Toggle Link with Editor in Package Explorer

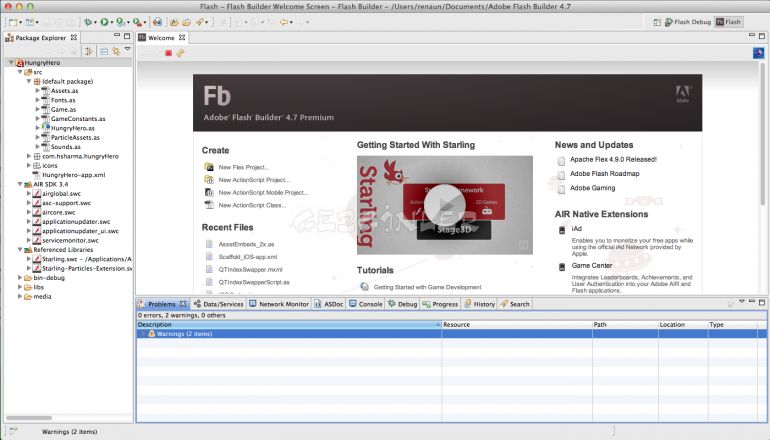(116, 51)
